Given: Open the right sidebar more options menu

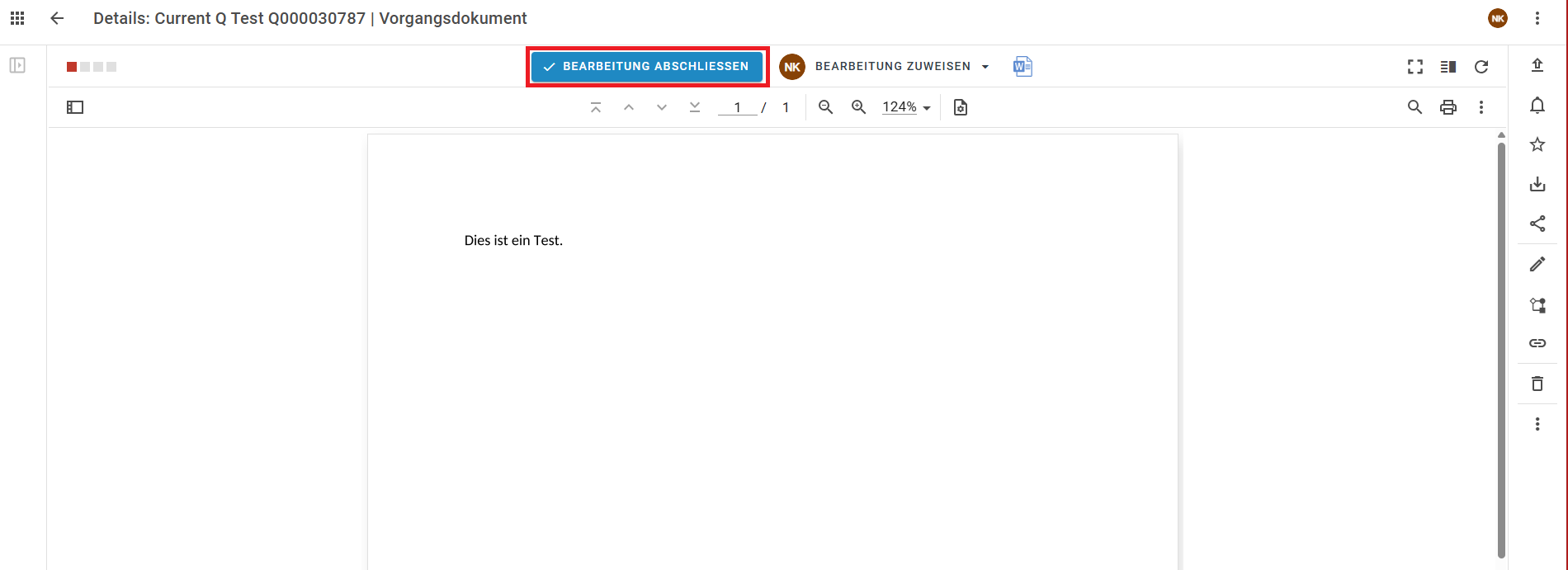Looking at the screenshot, I should tap(1537, 424).
